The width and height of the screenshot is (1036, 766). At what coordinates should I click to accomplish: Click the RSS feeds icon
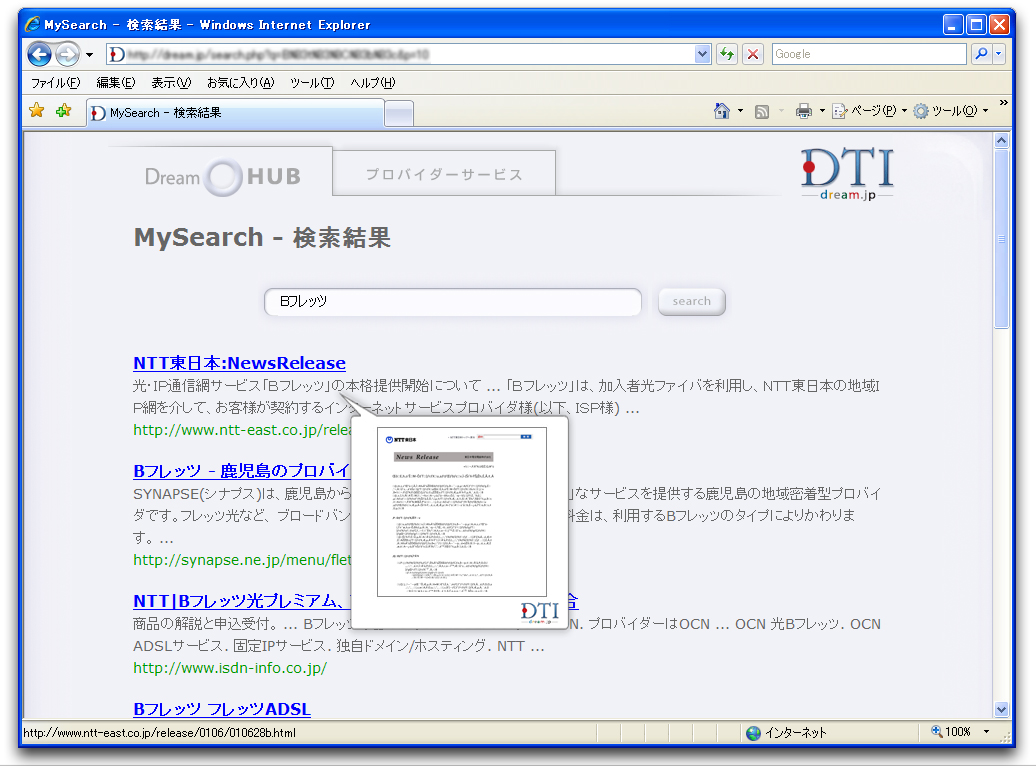click(762, 111)
